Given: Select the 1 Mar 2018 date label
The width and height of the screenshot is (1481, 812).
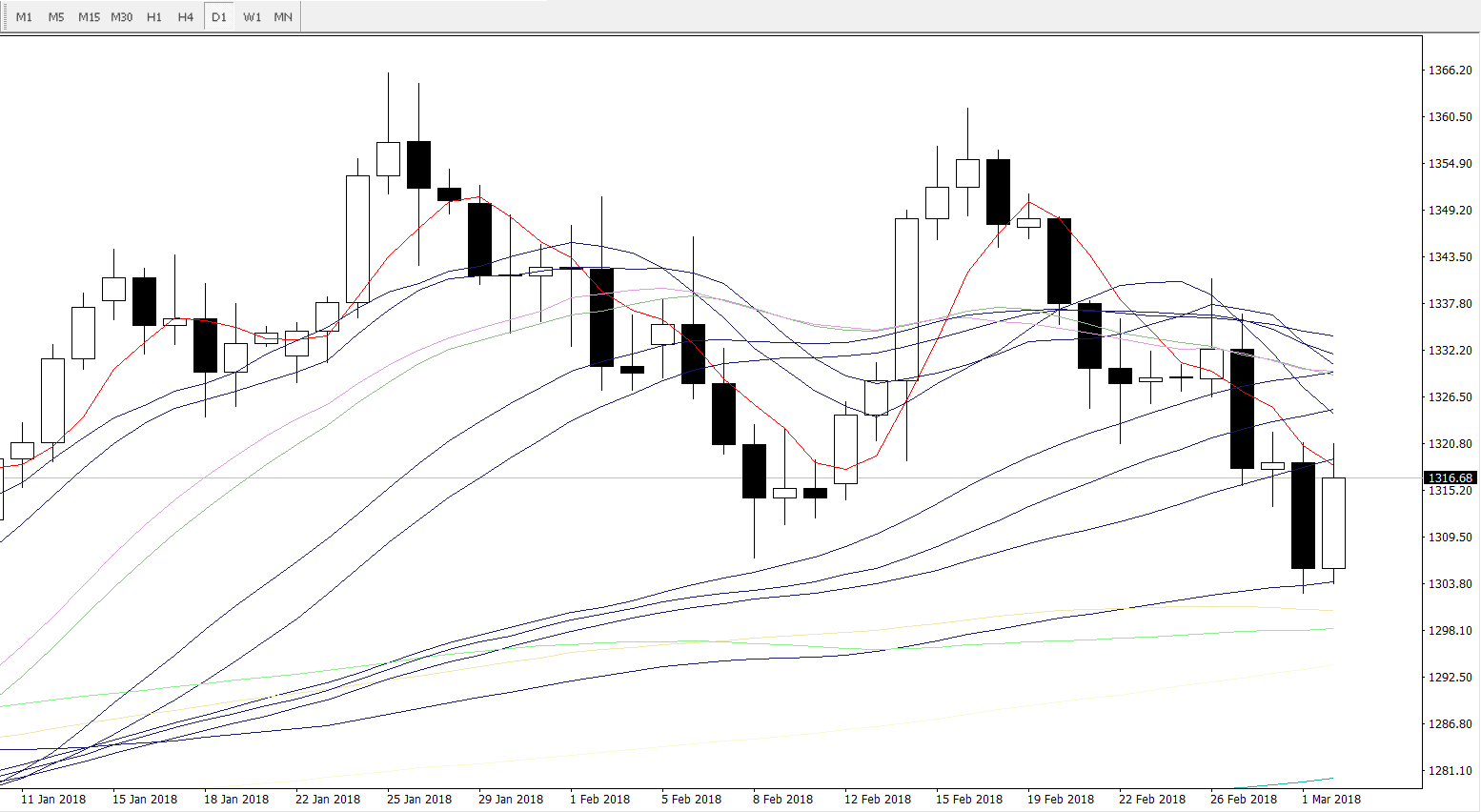Looking at the screenshot, I should click(1331, 800).
